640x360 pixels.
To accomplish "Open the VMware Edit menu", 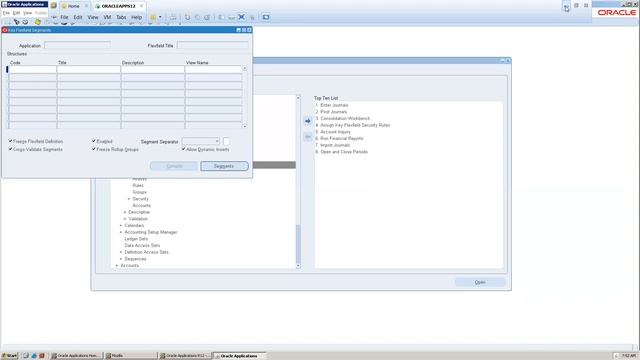I will coord(78,17).
